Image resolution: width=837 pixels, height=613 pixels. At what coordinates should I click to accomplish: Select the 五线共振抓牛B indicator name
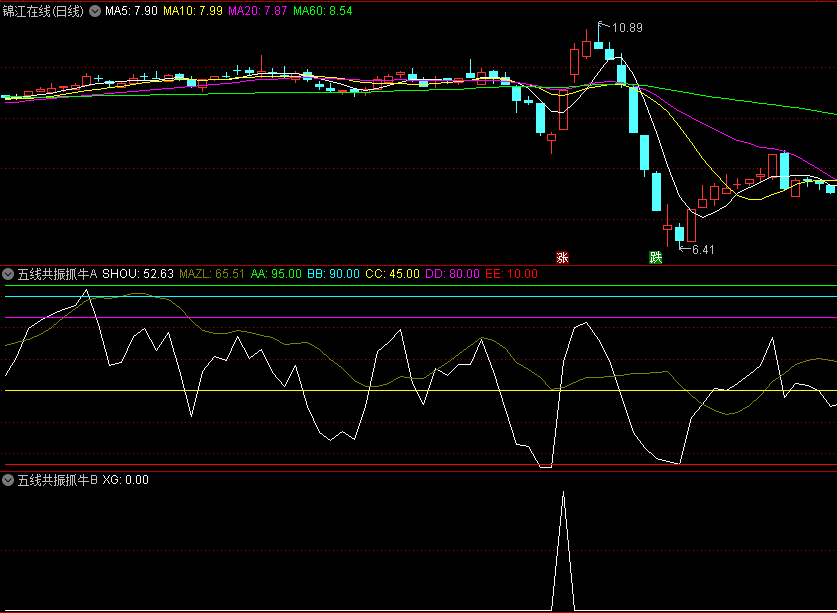pyautogui.click(x=57, y=480)
